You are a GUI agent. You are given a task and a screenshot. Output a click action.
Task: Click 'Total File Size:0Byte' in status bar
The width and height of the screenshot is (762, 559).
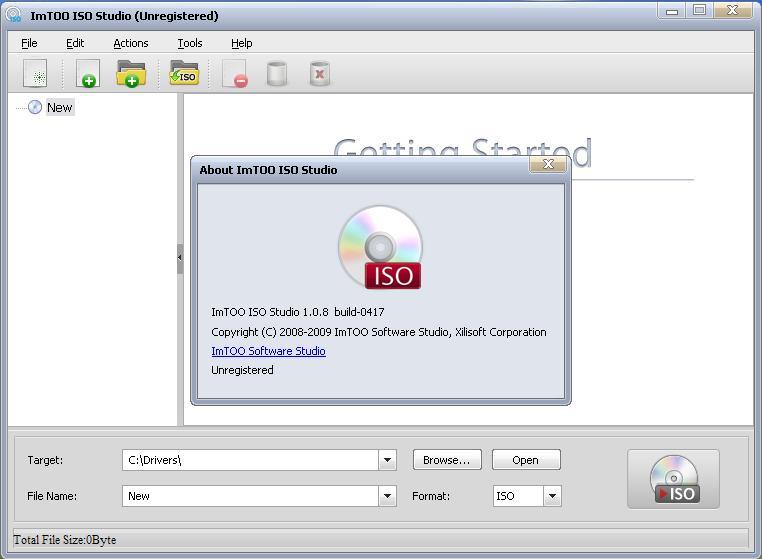[65, 540]
